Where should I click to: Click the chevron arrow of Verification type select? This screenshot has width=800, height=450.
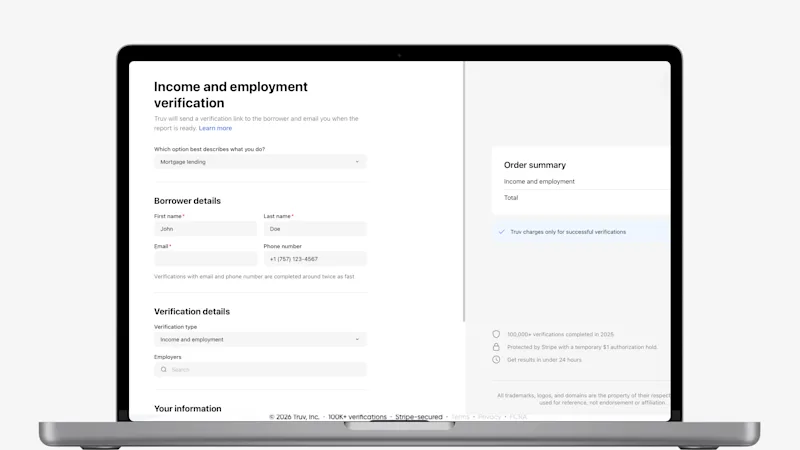click(x=357, y=339)
